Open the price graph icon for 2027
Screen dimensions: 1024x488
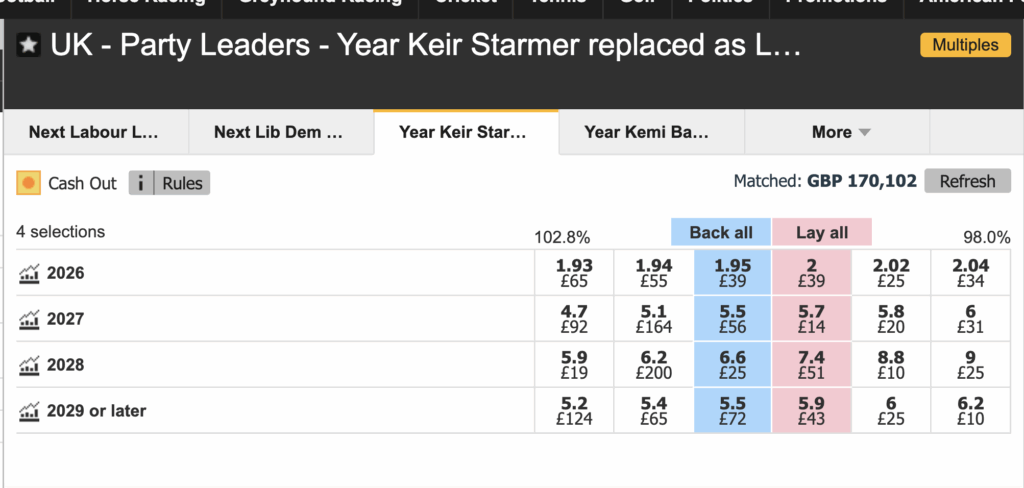29,319
